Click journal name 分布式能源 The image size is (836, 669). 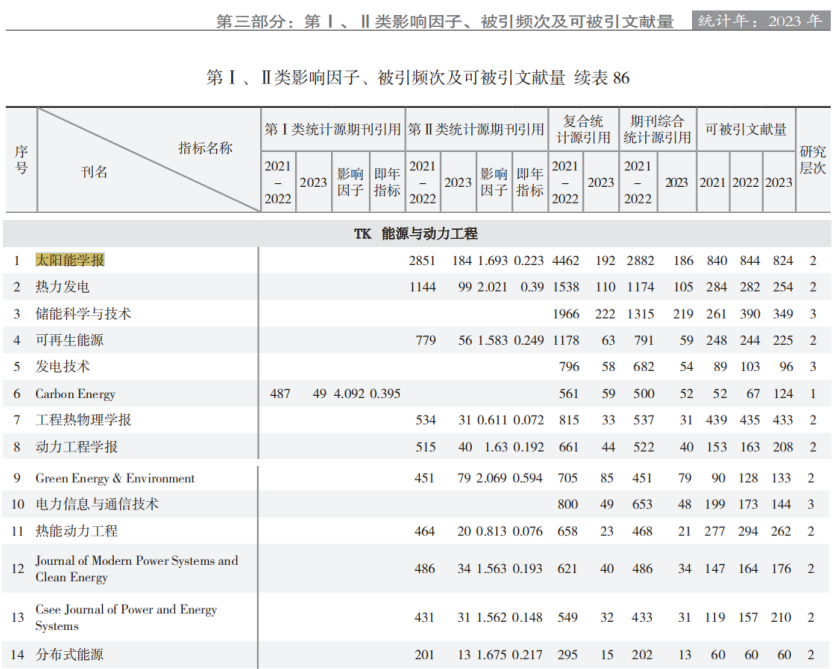point(69,655)
